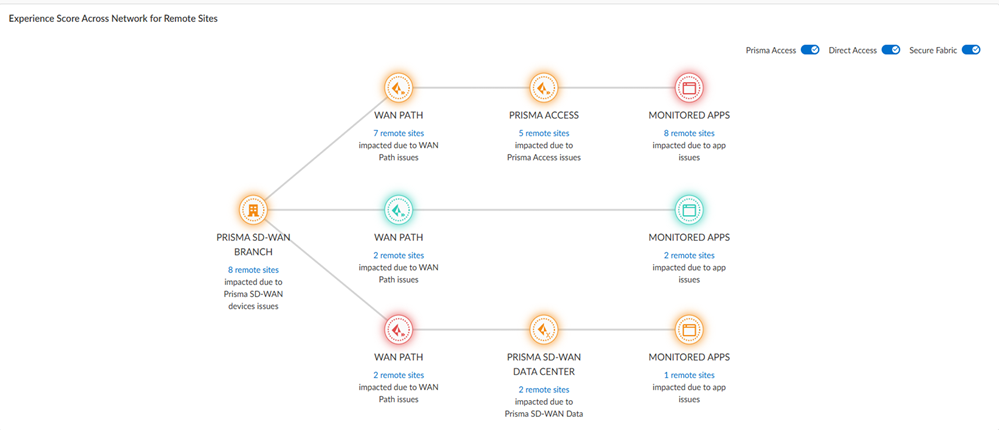Toggle the Secure Fabric switch

point(970,50)
